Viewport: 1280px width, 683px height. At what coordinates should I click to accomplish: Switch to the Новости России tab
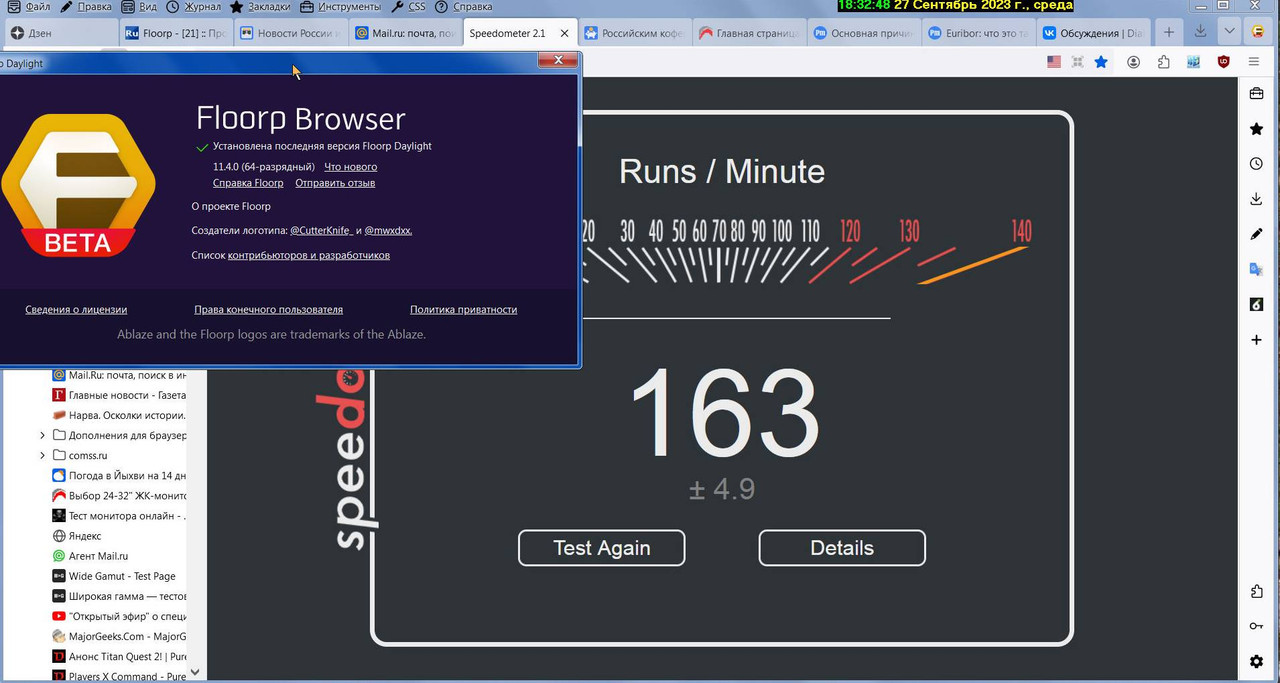coord(291,33)
